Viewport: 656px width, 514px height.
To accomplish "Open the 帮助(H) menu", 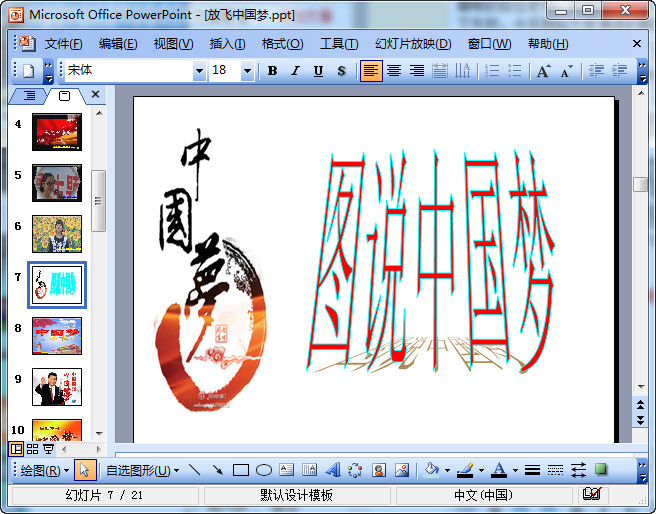I will (x=548, y=43).
